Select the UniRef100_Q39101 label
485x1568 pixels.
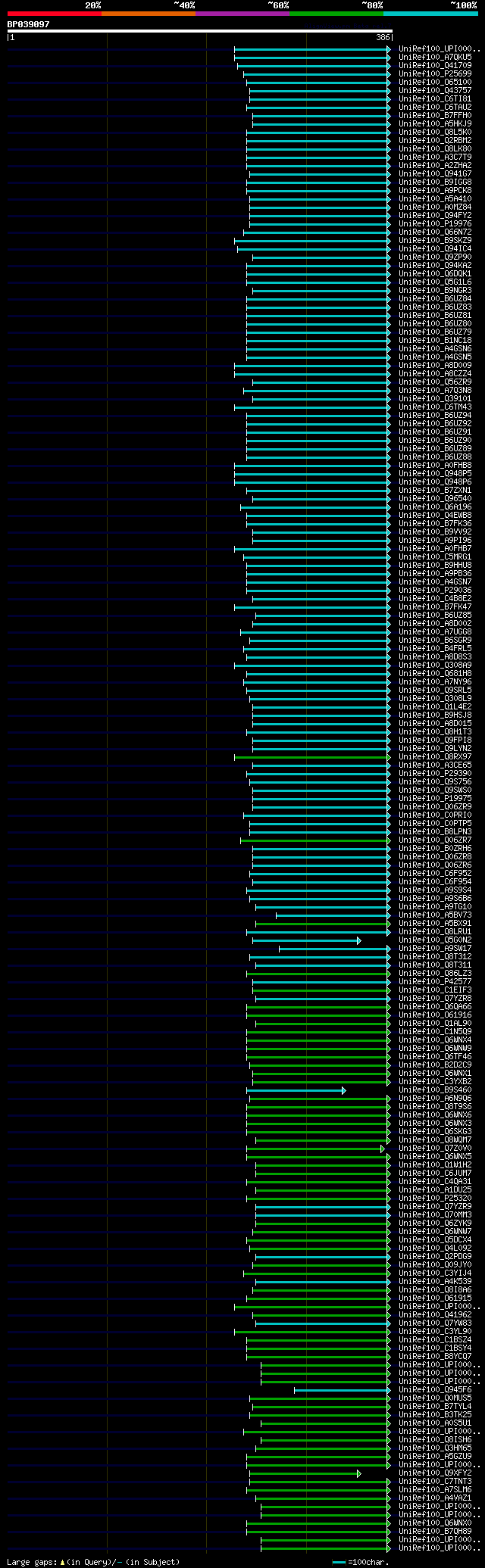click(x=435, y=398)
